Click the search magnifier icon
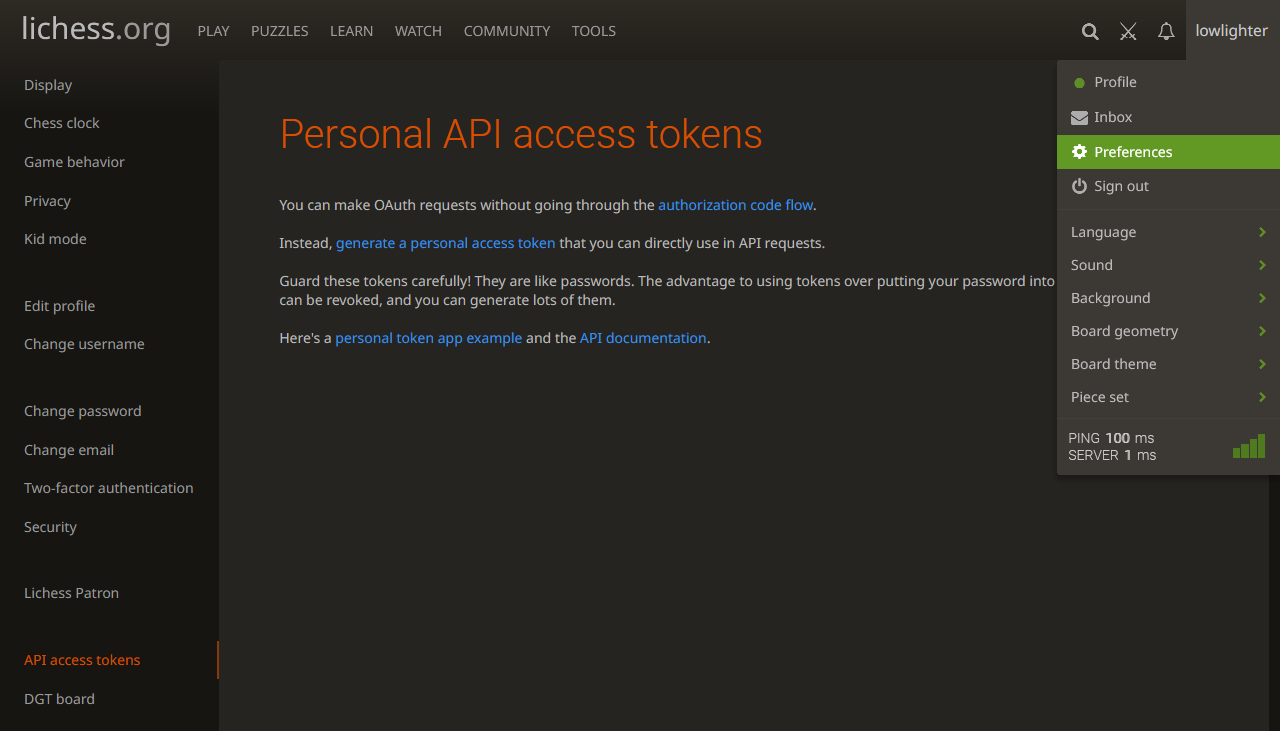Viewport: 1280px width, 731px height. pyautogui.click(x=1090, y=31)
